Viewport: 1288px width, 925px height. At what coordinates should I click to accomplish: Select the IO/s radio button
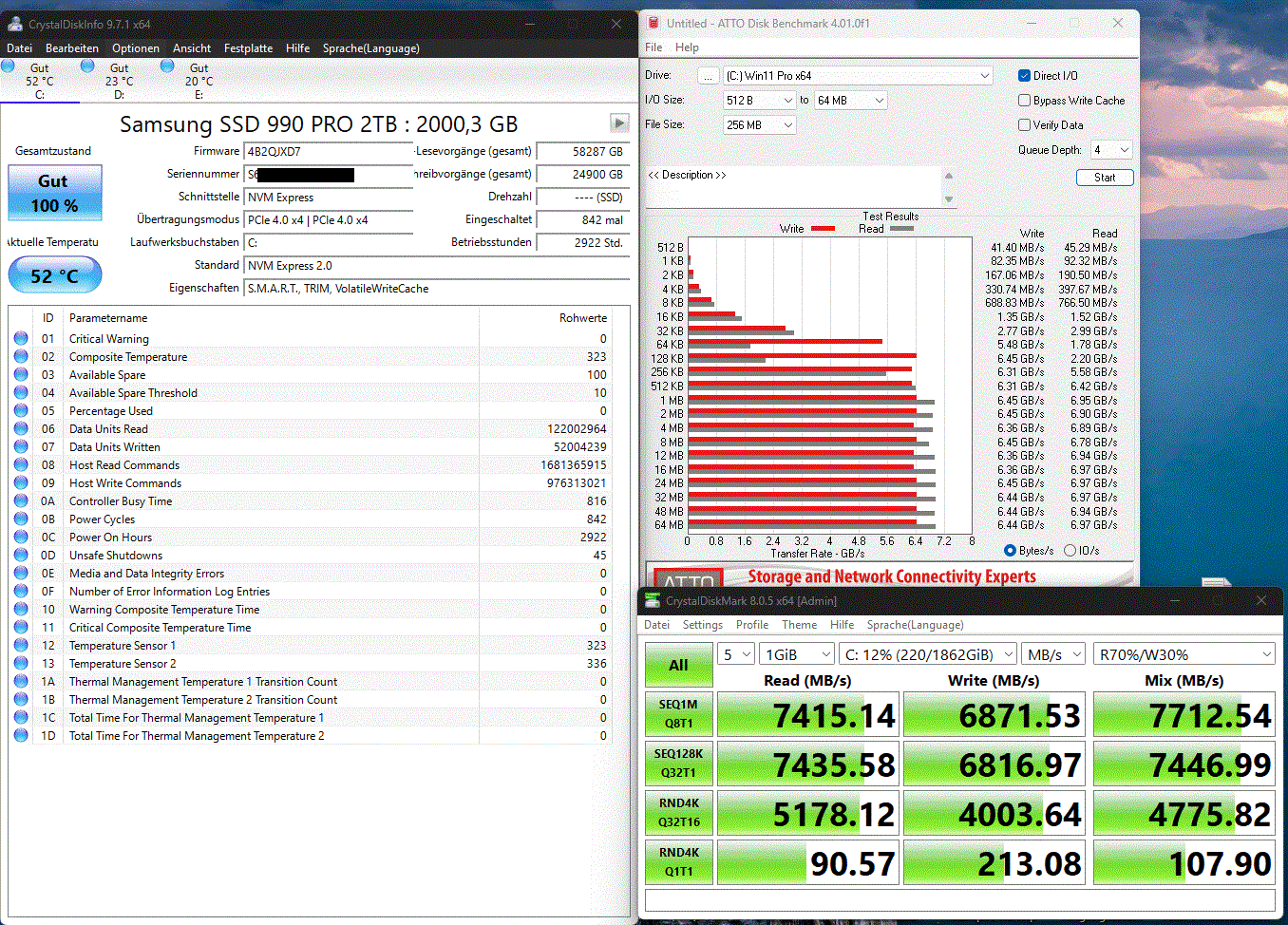[1070, 550]
